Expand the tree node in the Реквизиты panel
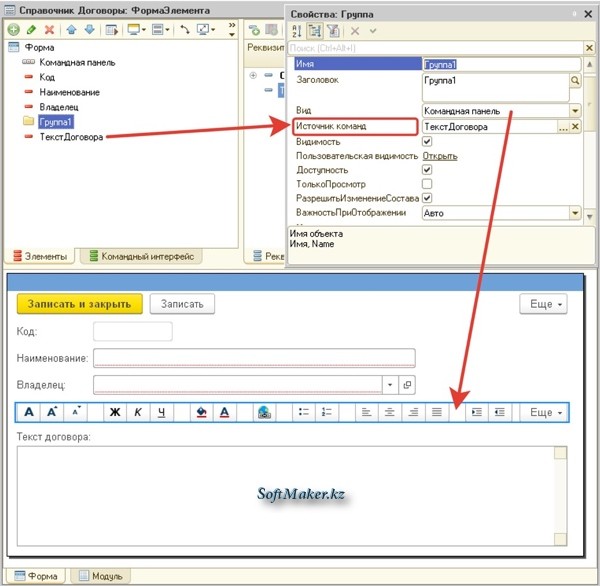Viewport: 600px width, 586px height. tap(253, 75)
